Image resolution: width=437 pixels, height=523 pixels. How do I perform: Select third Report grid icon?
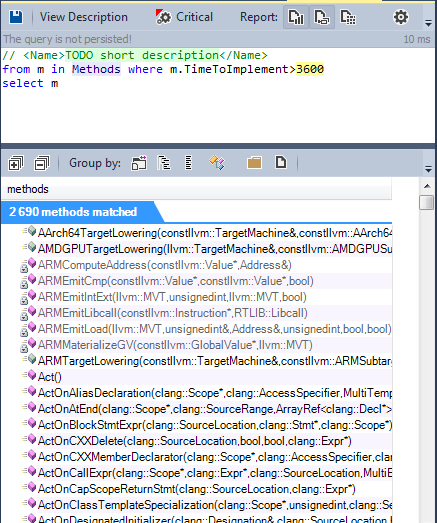(x=348, y=17)
